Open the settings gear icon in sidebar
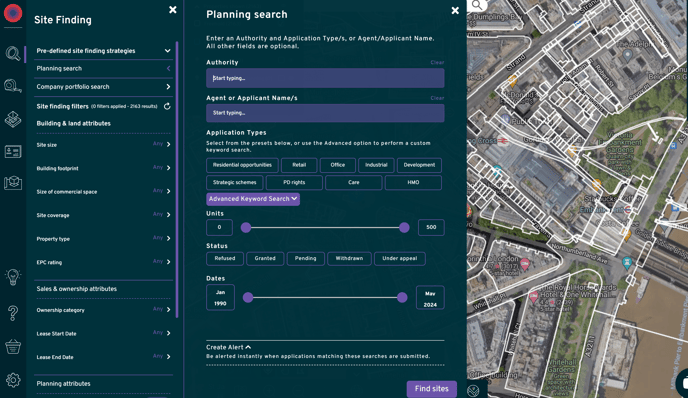 [13, 380]
